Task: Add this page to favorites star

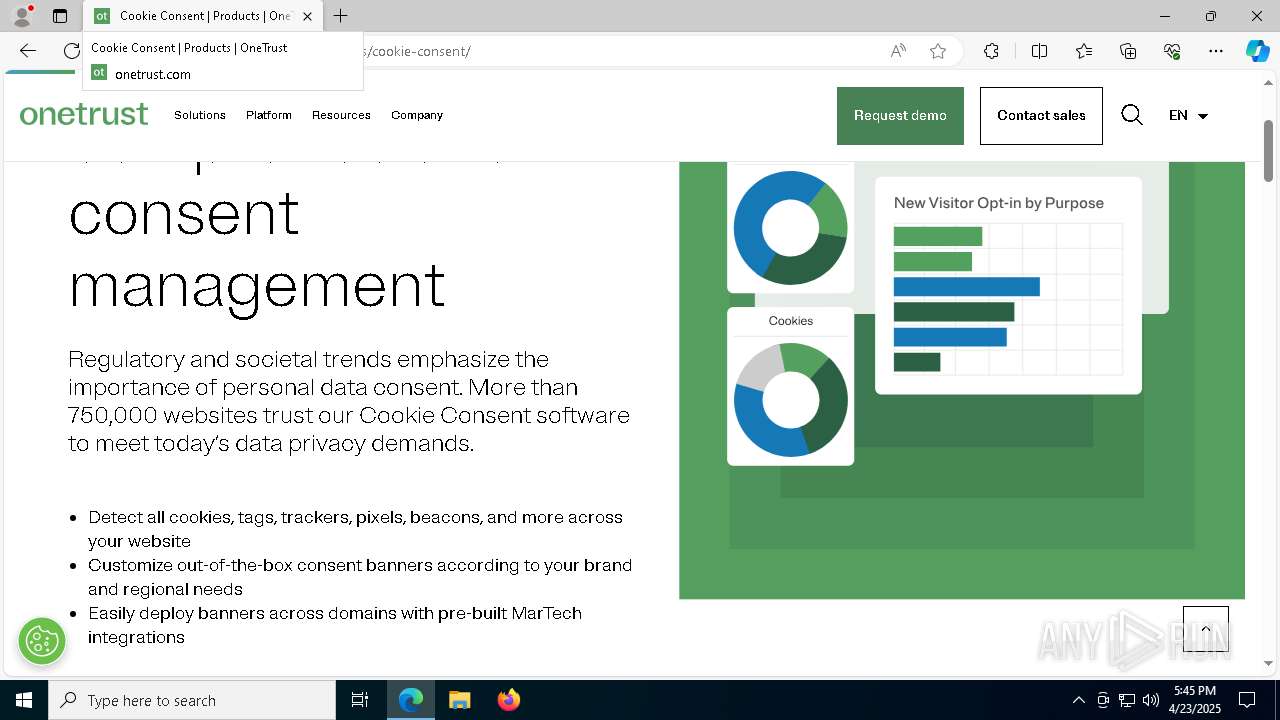Action: click(x=938, y=51)
